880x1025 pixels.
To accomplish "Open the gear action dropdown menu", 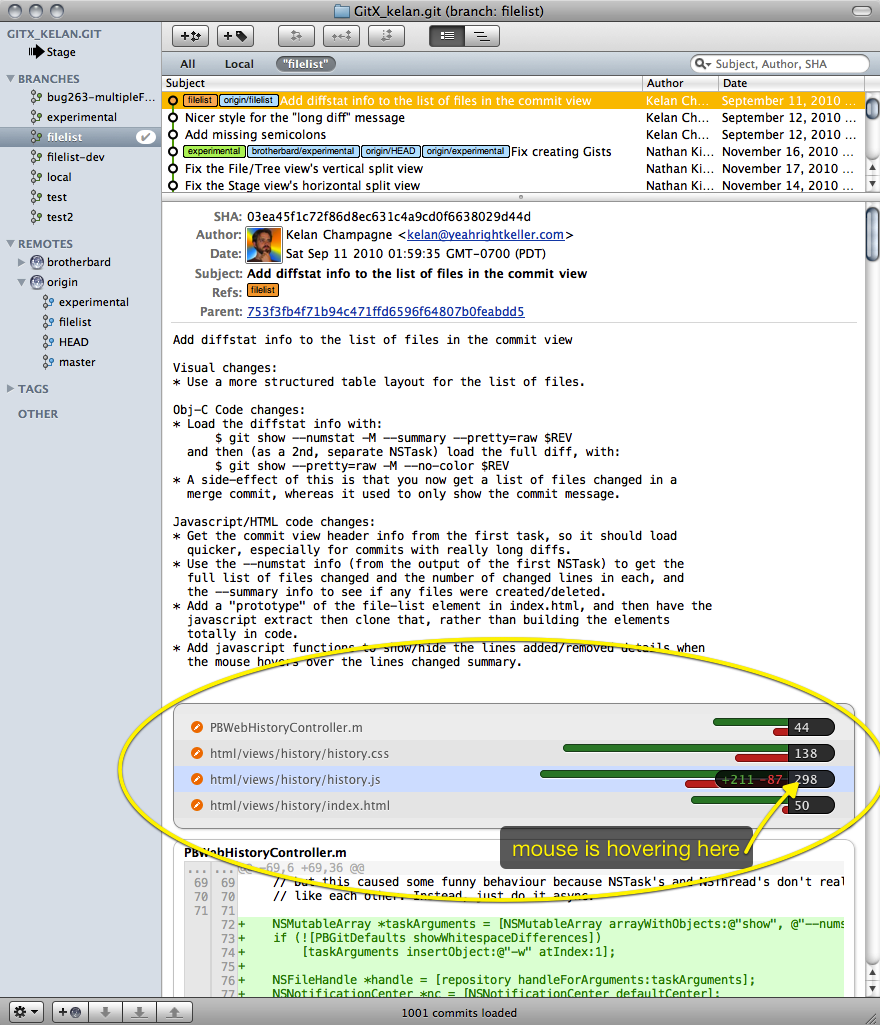I will point(26,1012).
